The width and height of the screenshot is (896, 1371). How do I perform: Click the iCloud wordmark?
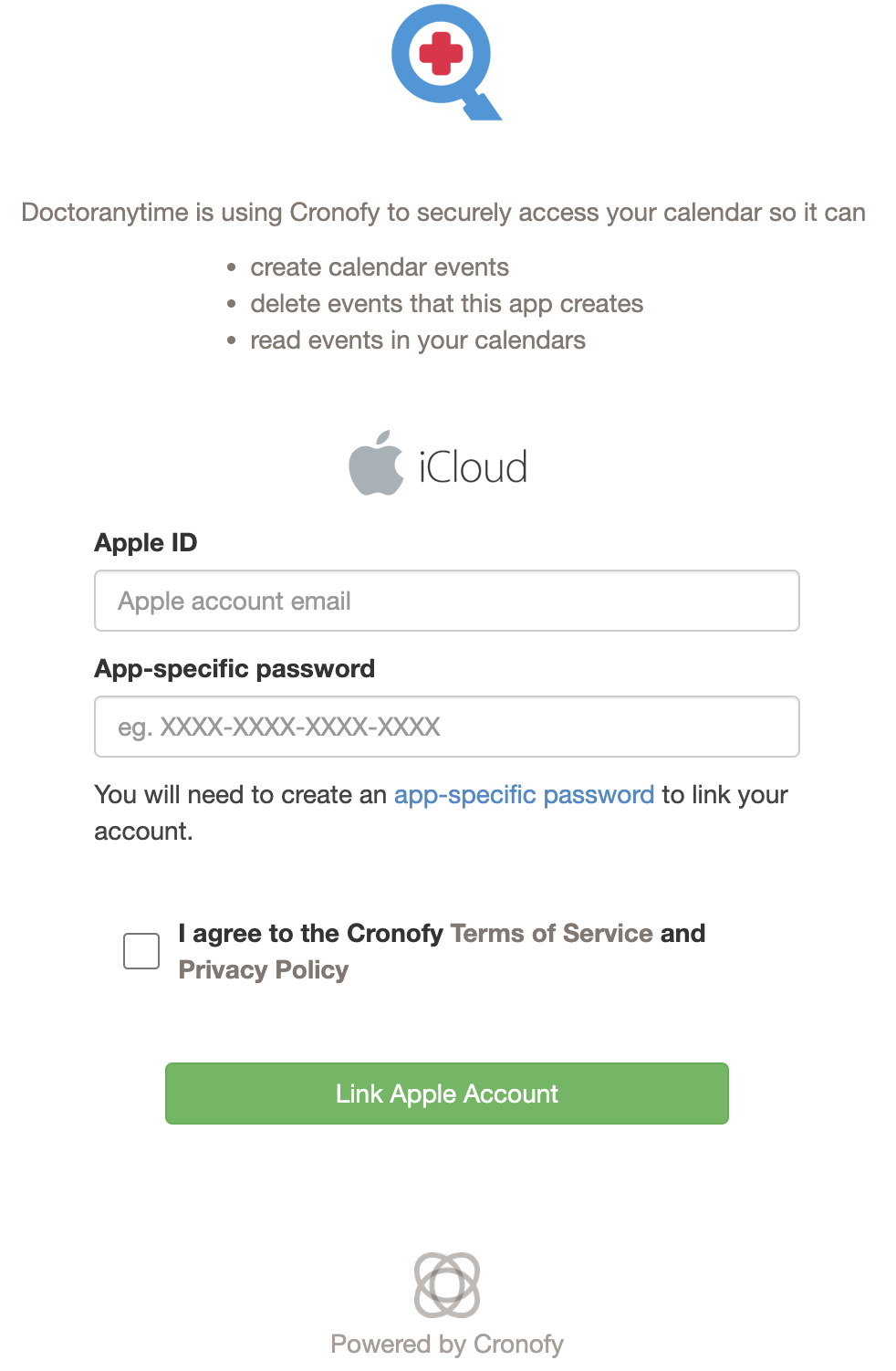pyautogui.click(x=473, y=467)
